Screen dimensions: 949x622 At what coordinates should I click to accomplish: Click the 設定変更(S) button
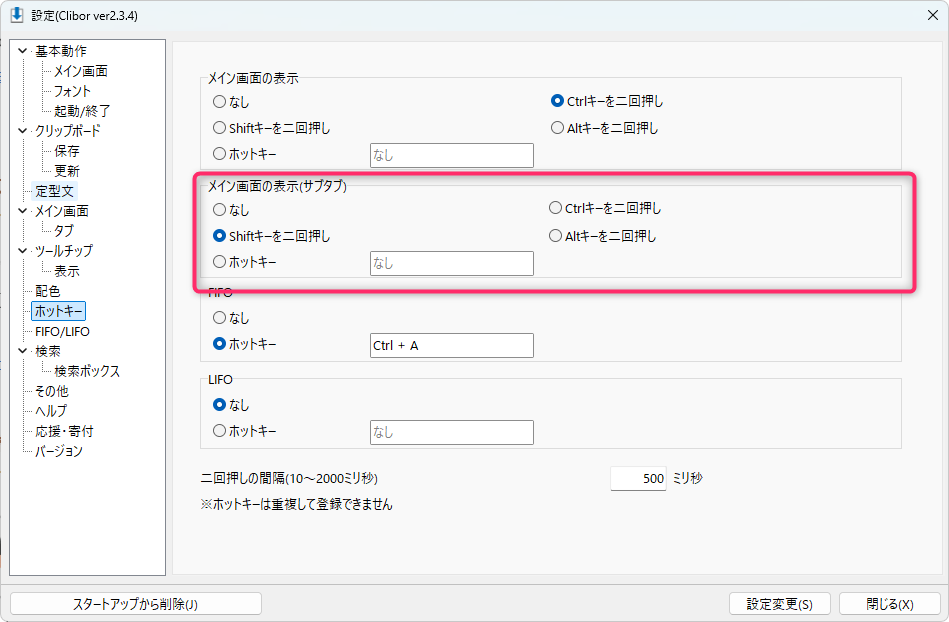tap(780, 604)
